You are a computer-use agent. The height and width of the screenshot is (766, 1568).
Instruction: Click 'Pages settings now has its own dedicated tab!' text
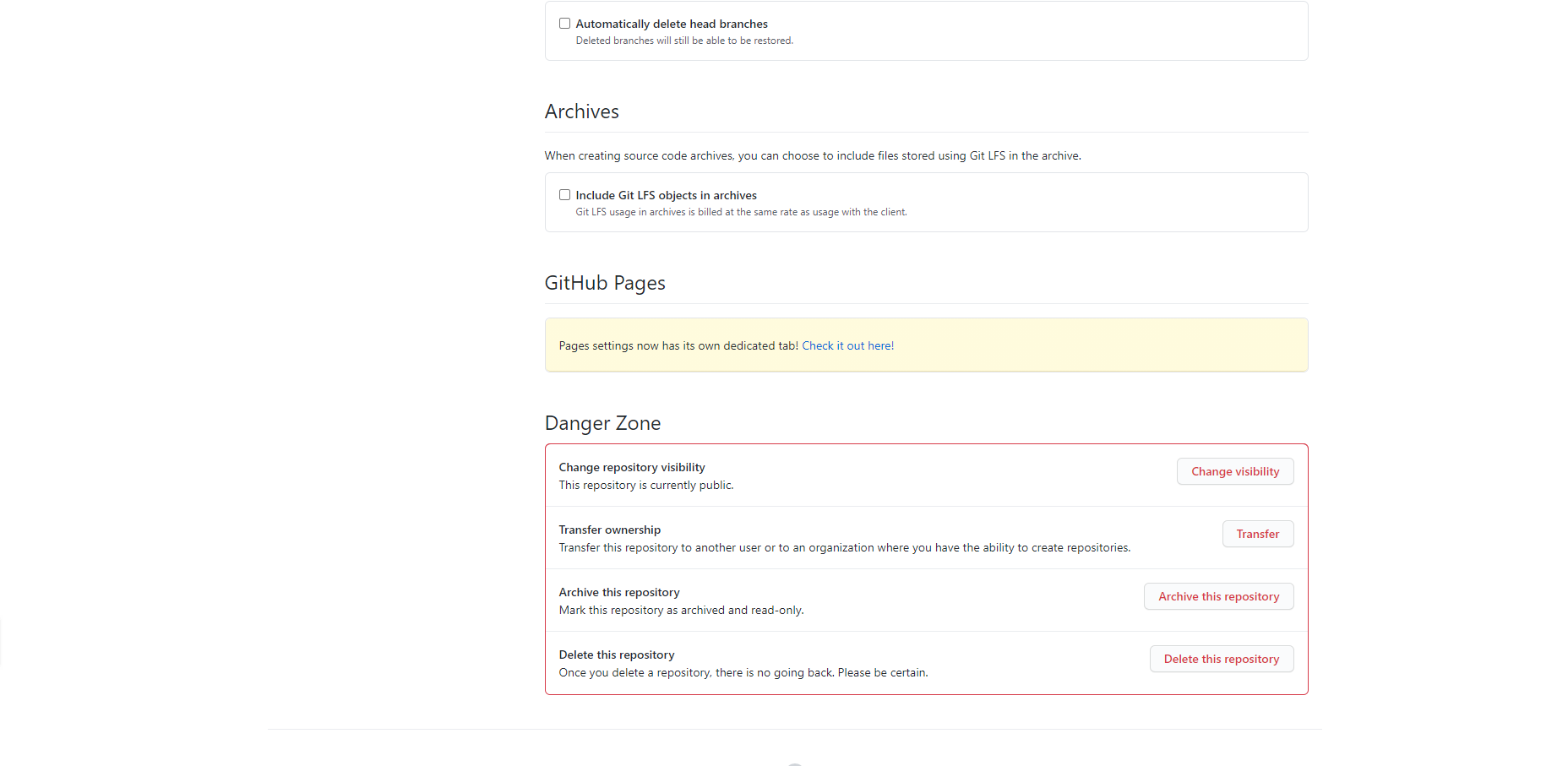point(678,345)
